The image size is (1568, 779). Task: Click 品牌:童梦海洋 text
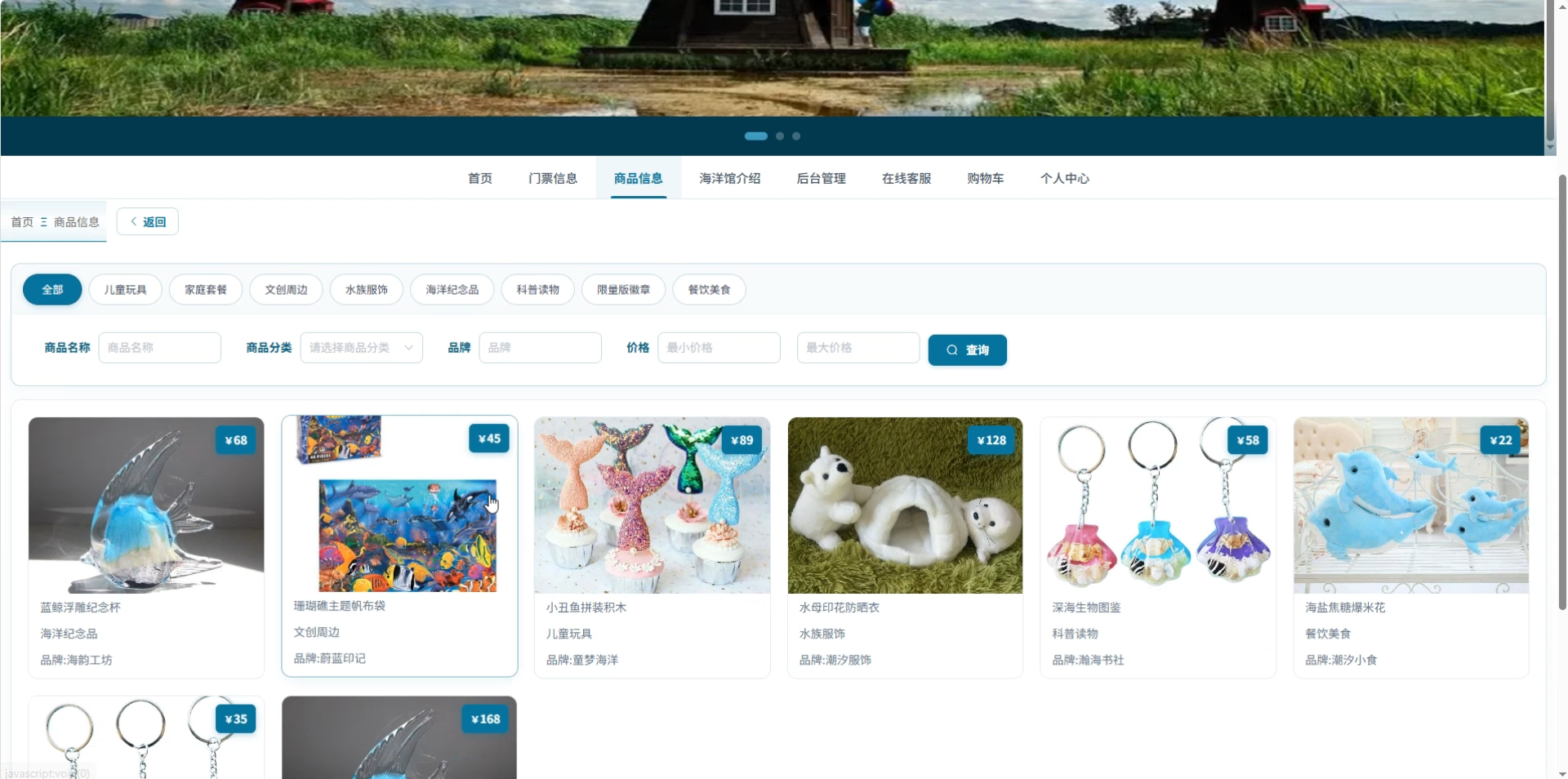pos(582,660)
